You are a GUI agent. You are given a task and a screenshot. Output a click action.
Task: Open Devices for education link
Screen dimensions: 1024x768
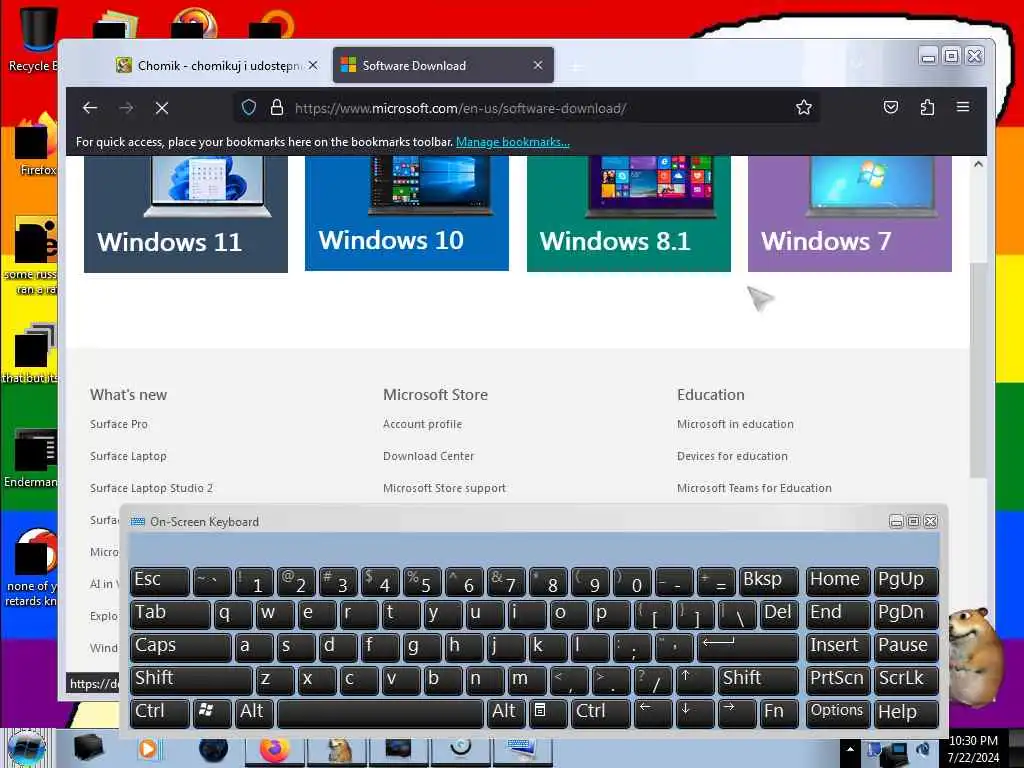pyautogui.click(x=732, y=456)
